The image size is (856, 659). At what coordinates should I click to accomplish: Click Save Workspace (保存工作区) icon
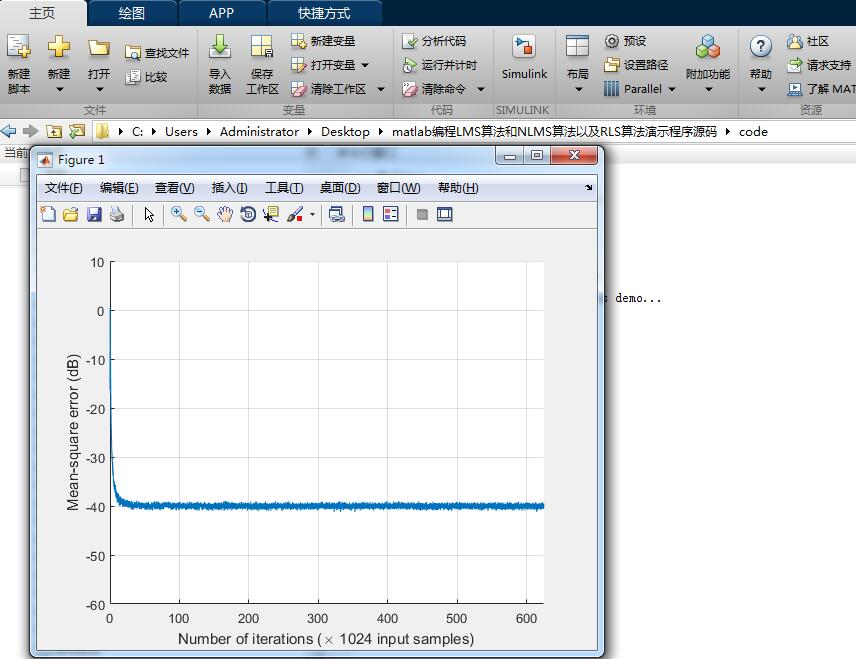point(261,46)
